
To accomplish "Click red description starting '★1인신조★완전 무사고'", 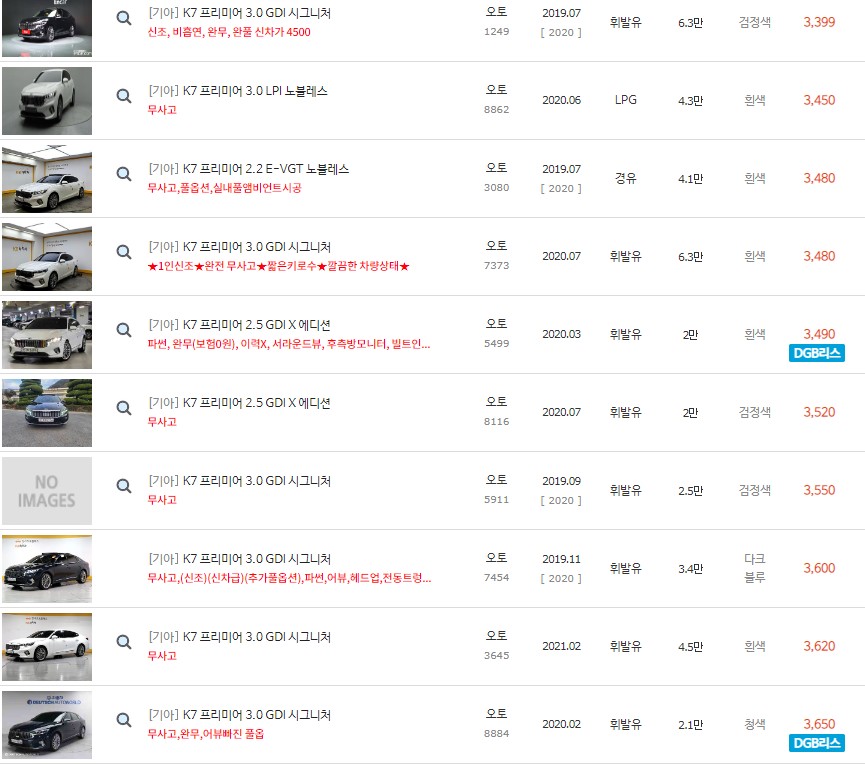I will tap(279, 266).
